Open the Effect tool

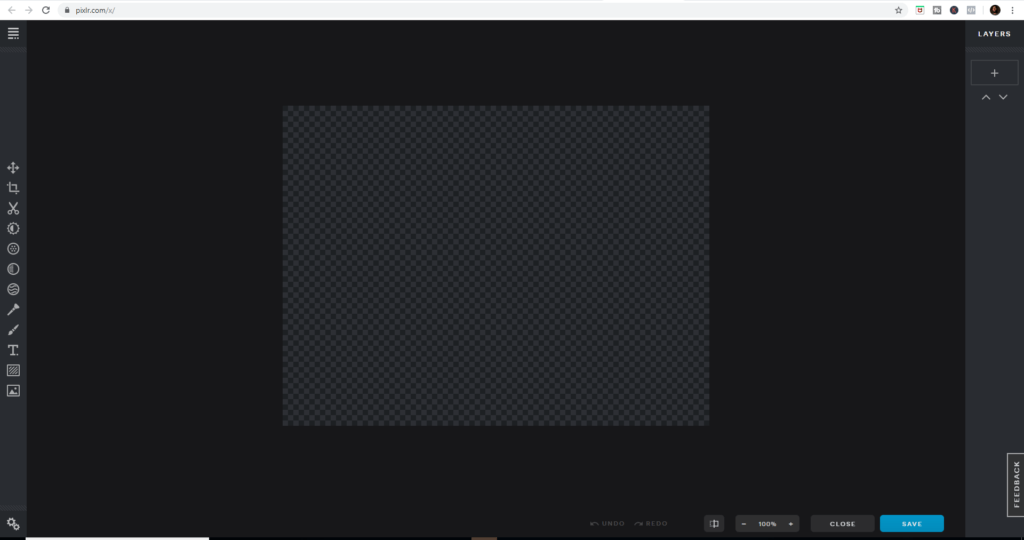point(13,269)
